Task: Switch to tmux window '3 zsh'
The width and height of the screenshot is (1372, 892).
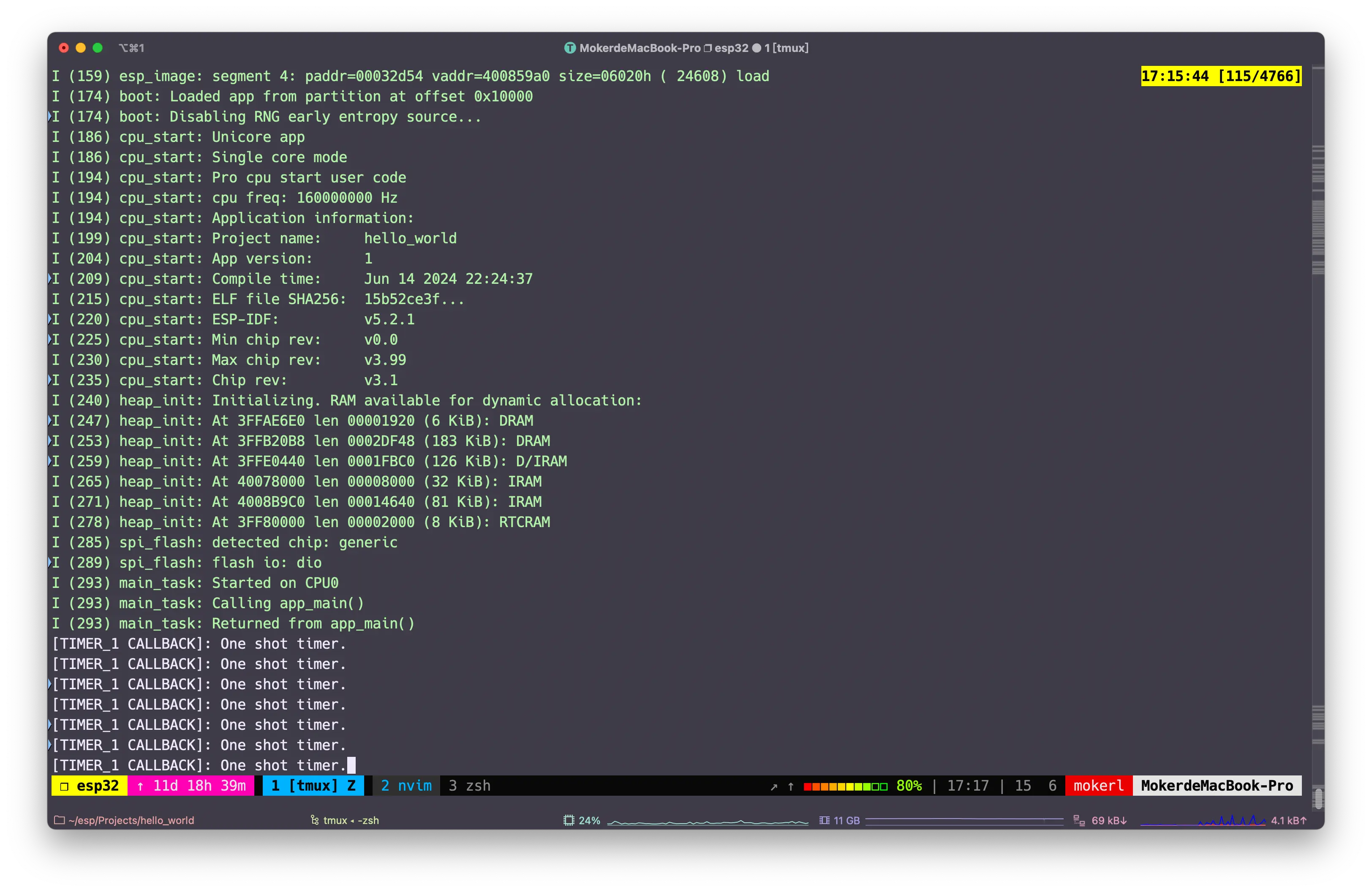Action: 469,786
